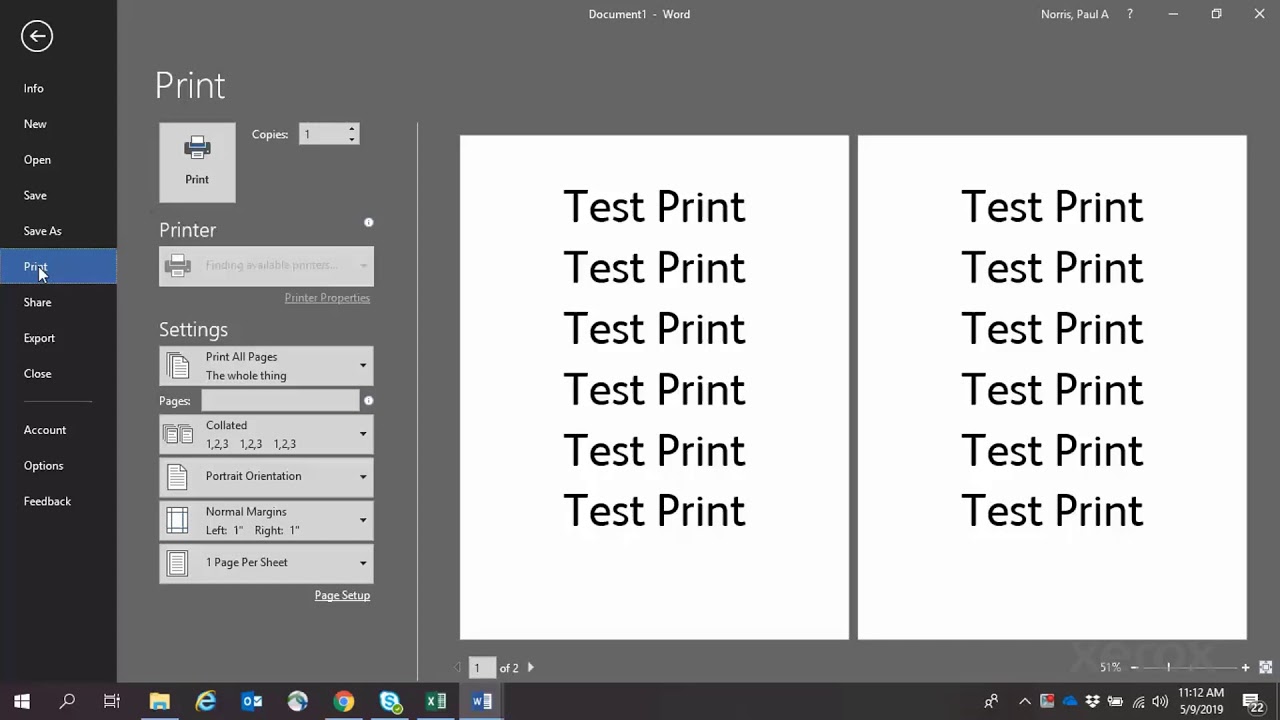Click the Printer info icon
Viewport: 1280px width, 720px height.
pos(368,223)
